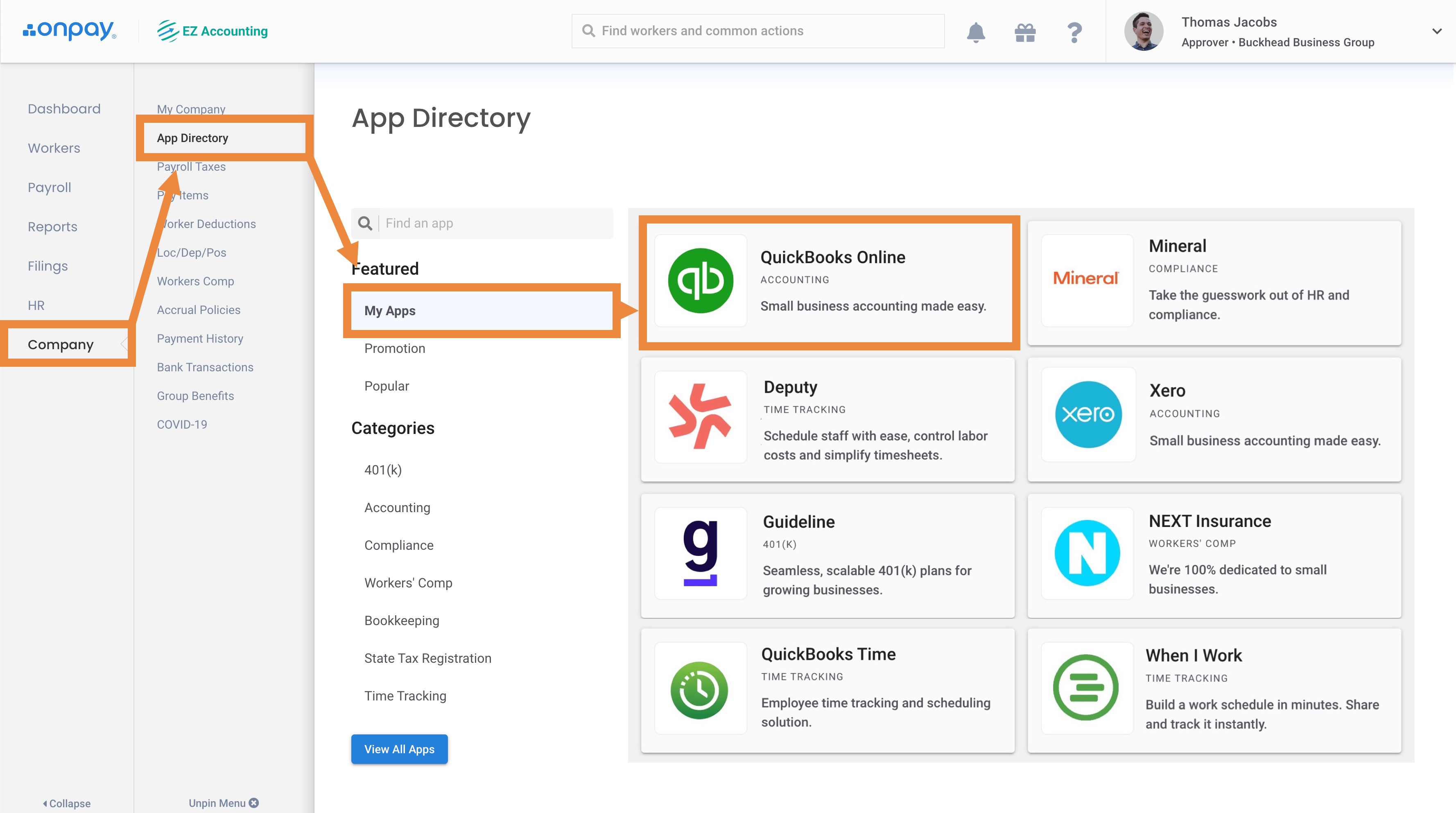Open Payroll Taxes submenu item
The image size is (1456, 813).
pos(191,167)
